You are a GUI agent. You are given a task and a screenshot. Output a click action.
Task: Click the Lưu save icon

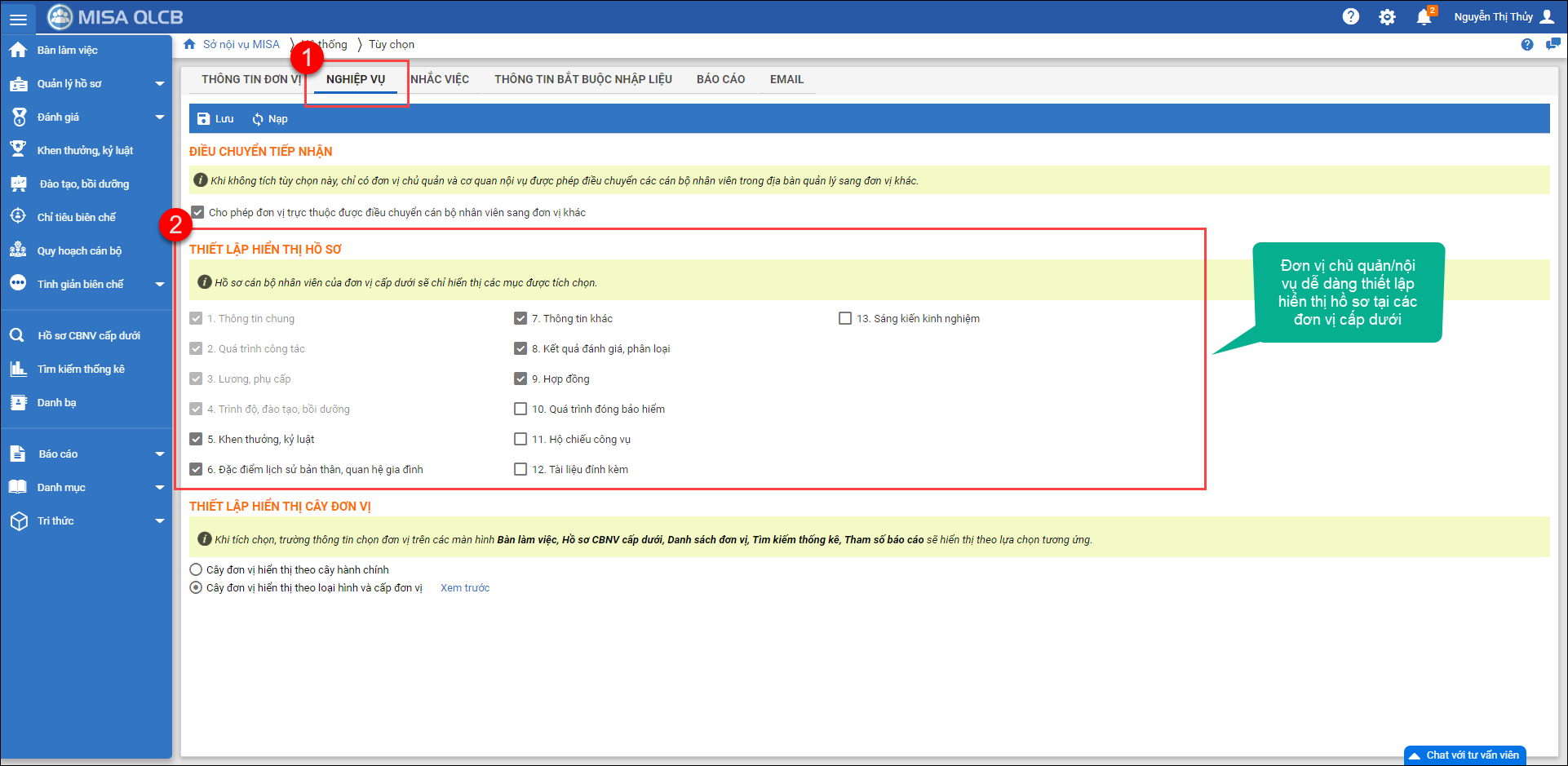204,119
